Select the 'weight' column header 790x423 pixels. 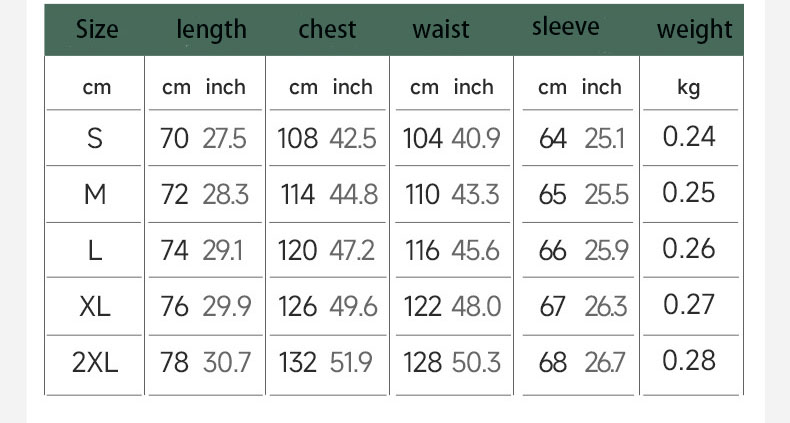pos(695,30)
